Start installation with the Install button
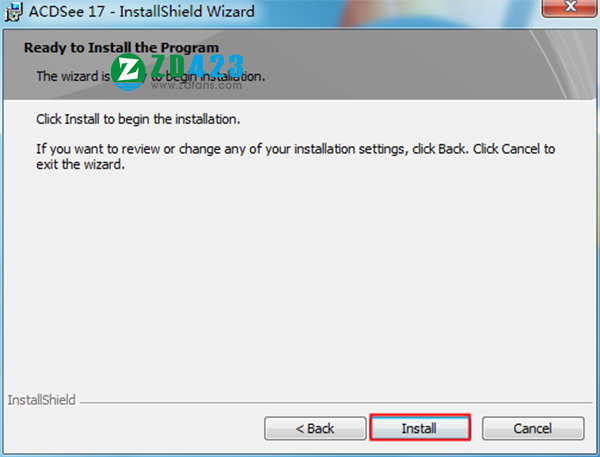The height and width of the screenshot is (457, 600). pos(420,428)
